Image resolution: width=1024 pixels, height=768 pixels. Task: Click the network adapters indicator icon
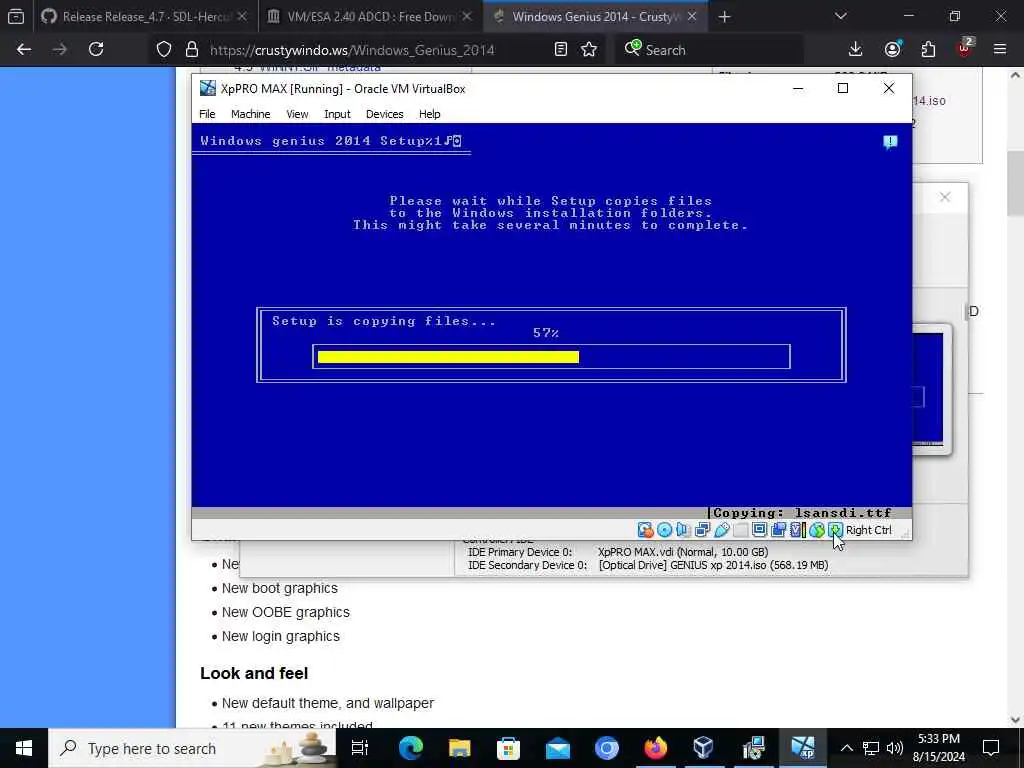coord(702,530)
